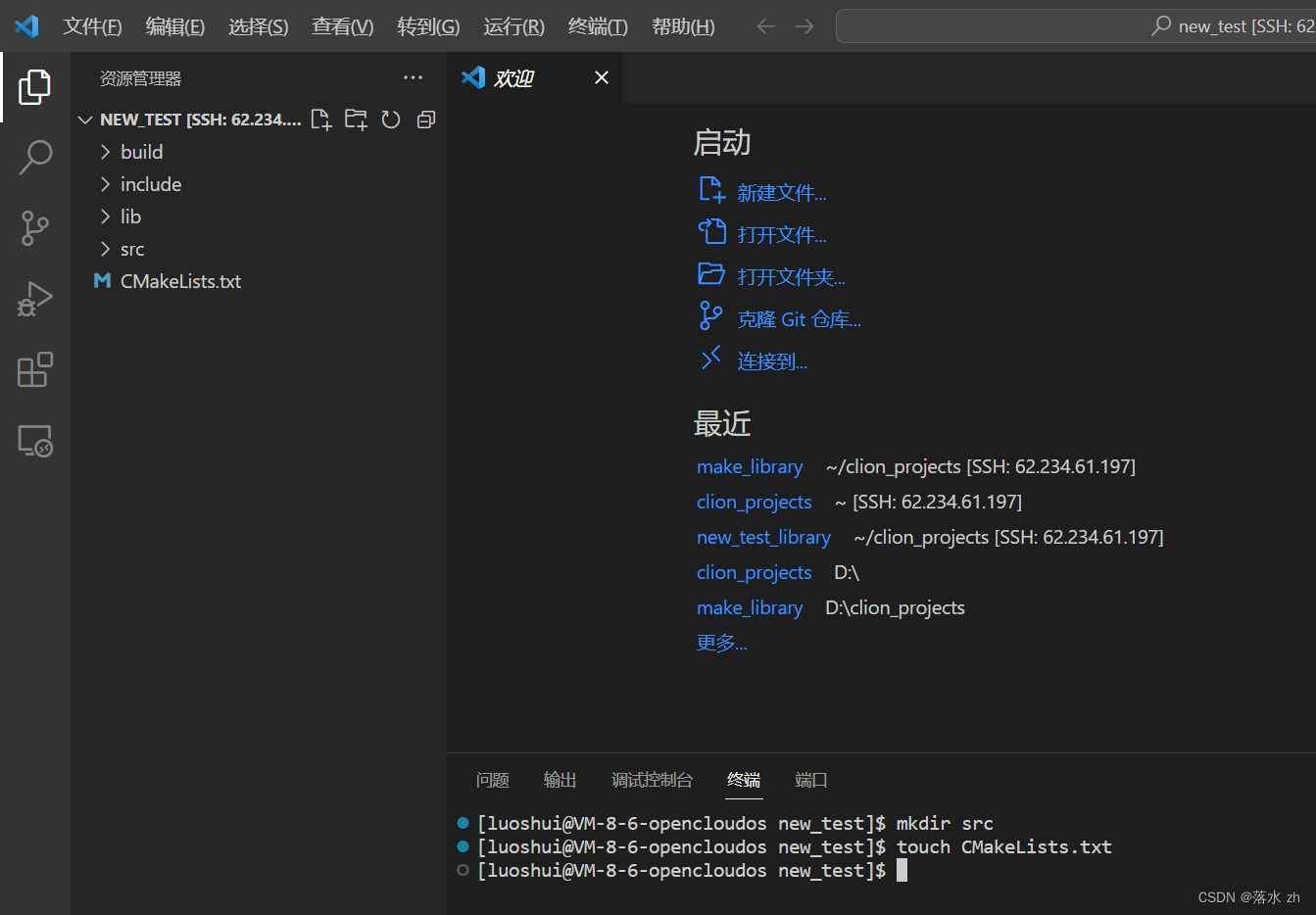Click the 打开文件夹... link
Screen dimensions: 1316x915
click(x=792, y=277)
